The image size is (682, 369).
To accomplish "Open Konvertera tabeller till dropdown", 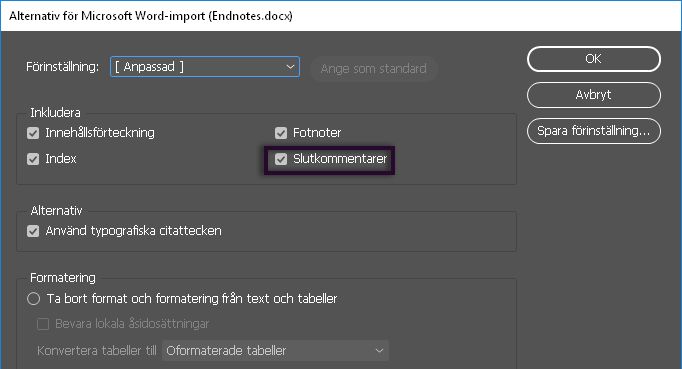I will (x=275, y=351).
